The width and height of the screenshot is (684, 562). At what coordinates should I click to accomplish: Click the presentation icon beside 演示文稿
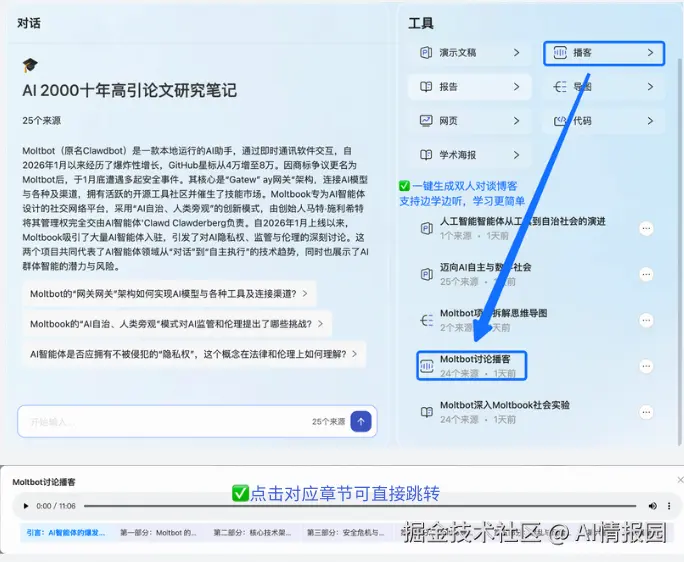pos(426,53)
